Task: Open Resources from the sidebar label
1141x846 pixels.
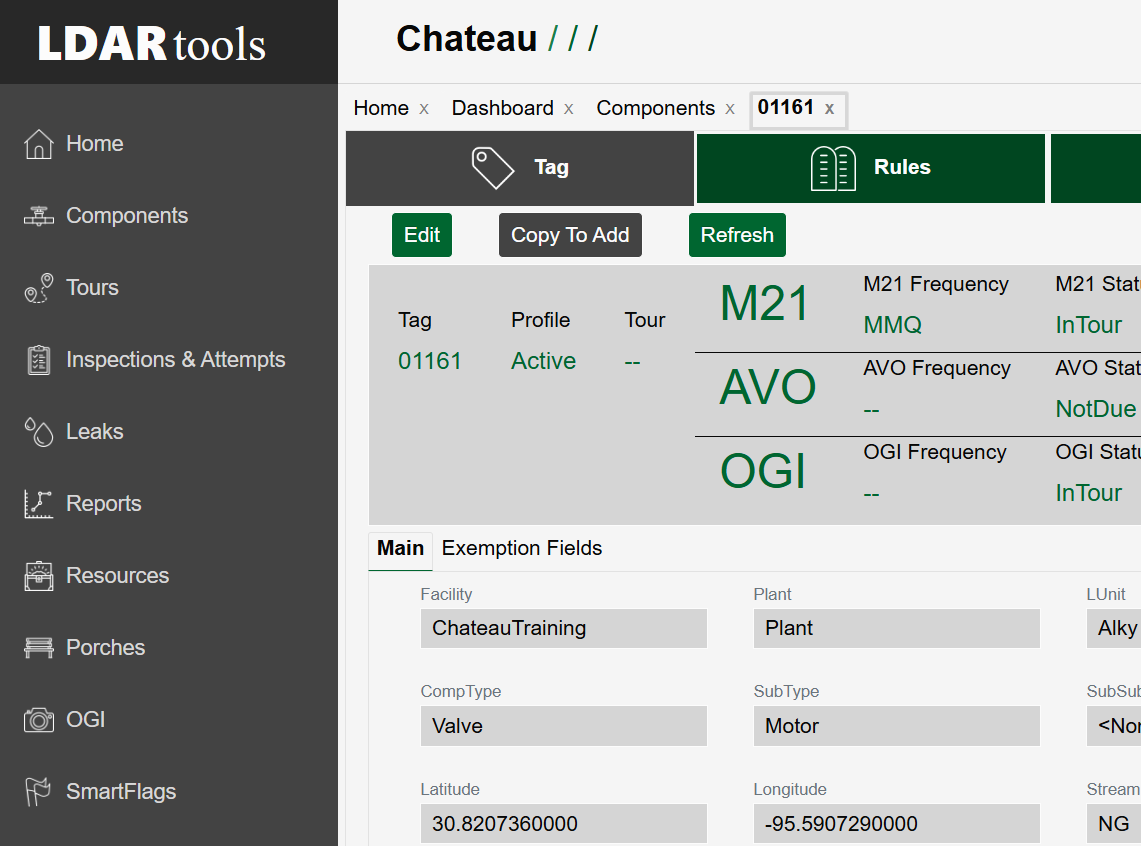Action: click(x=118, y=576)
